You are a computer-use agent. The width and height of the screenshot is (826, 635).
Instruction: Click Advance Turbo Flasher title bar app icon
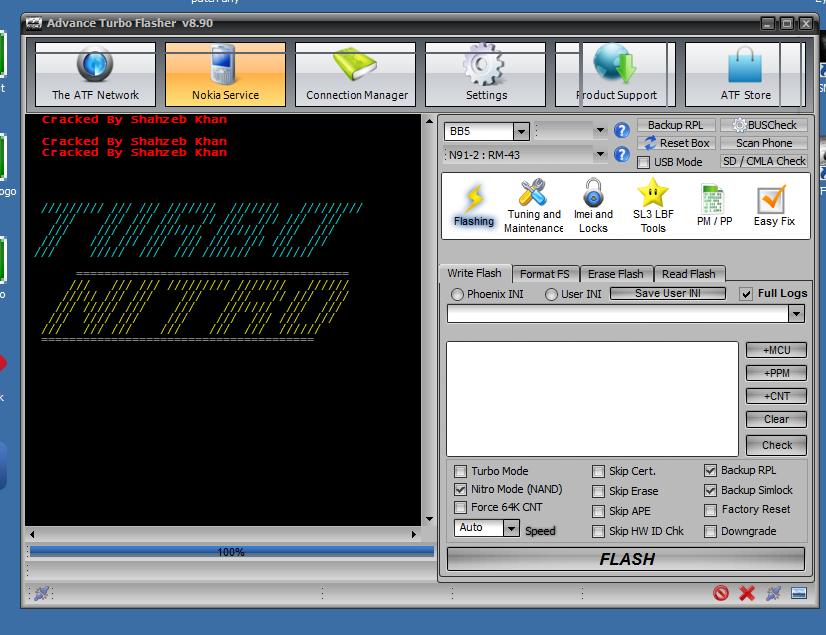tap(34, 23)
